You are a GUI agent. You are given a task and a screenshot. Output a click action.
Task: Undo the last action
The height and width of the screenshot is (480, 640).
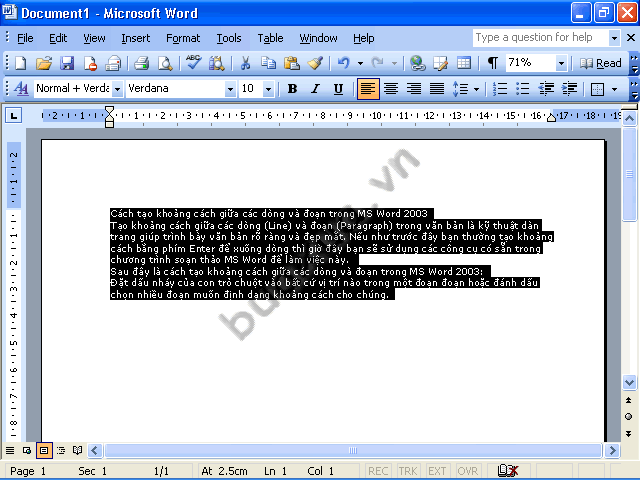point(344,63)
